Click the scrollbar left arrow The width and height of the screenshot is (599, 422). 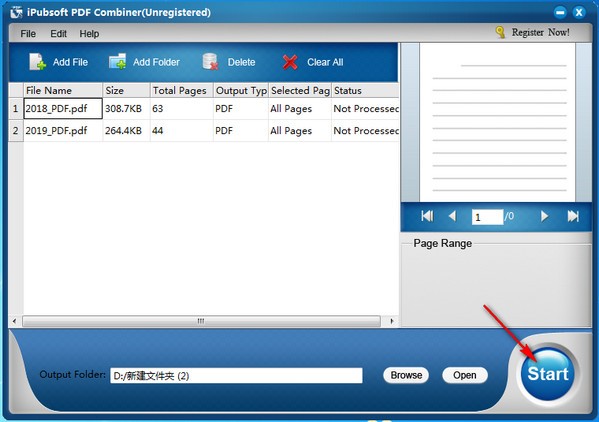coord(15,321)
